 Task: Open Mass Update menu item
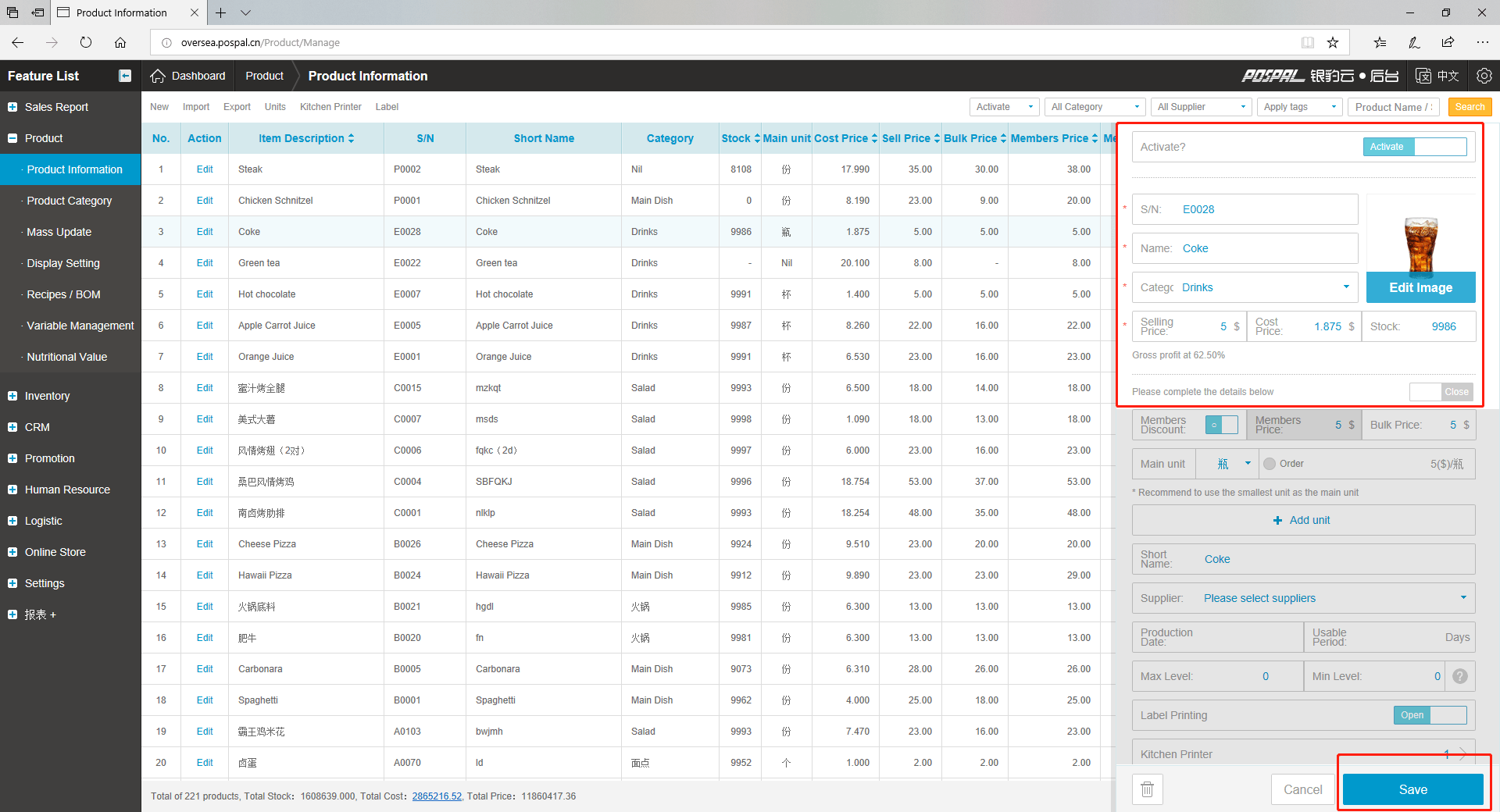(59, 232)
